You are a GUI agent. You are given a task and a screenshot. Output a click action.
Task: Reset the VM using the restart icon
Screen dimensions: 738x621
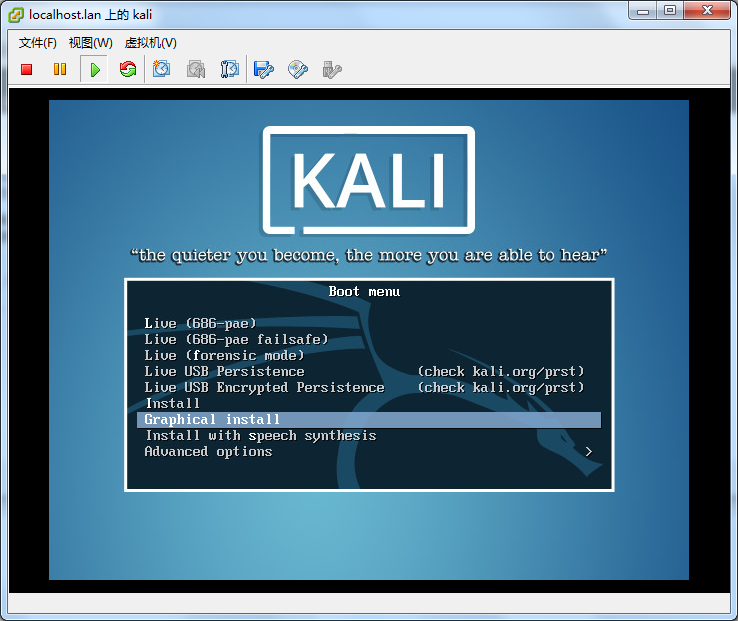pyautogui.click(x=128, y=70)
